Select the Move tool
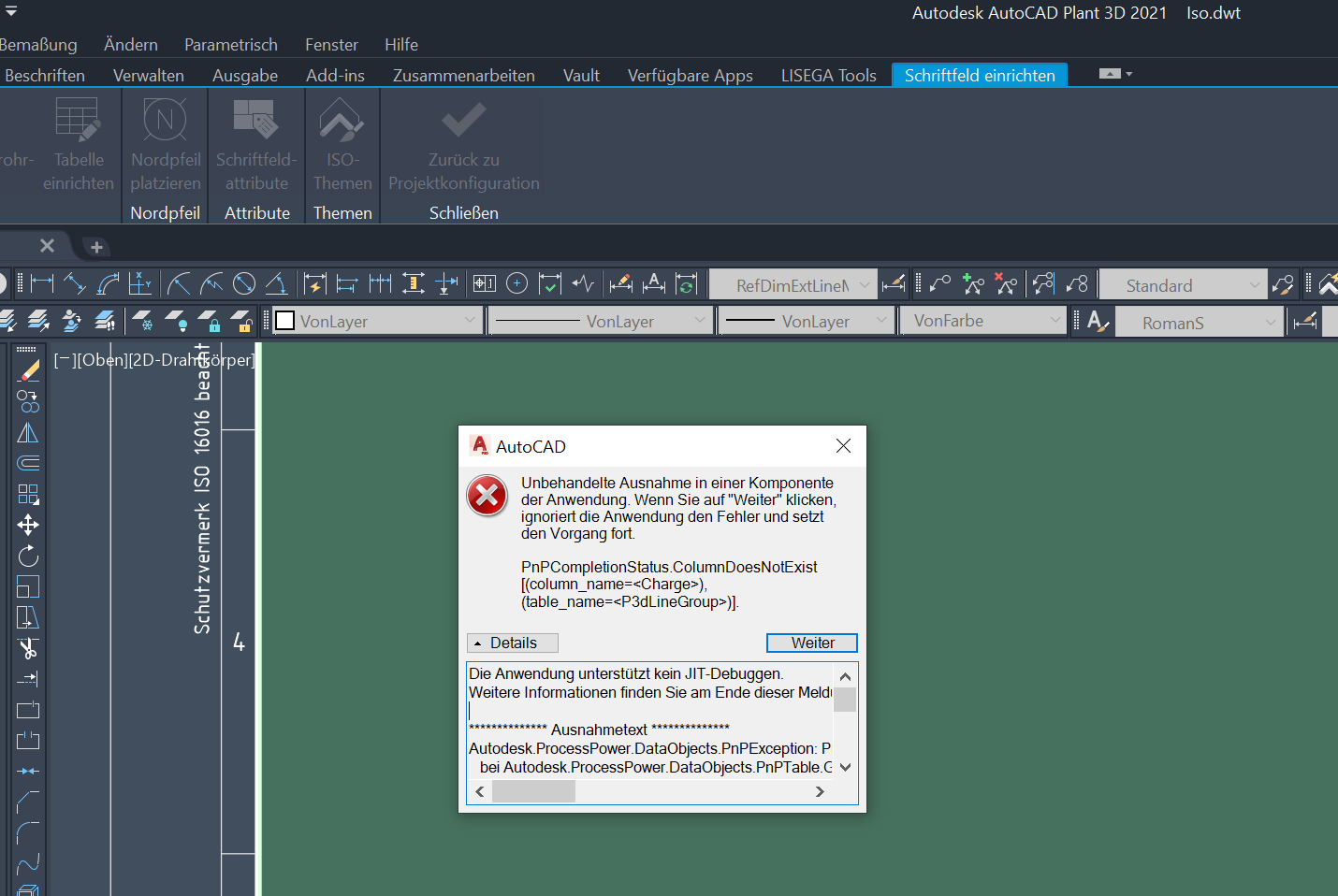1338x896 pixels. click(28, 525)
